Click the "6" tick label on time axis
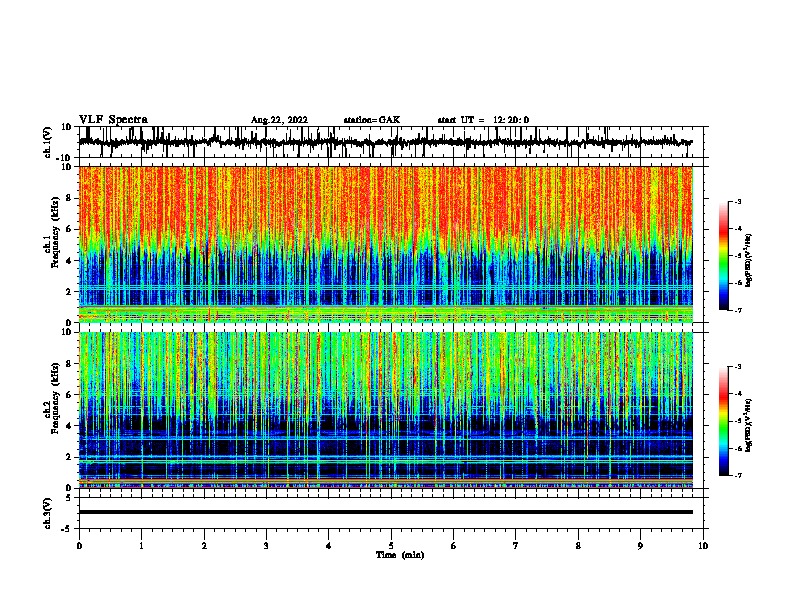792x612 pixels. pos(454,546)
